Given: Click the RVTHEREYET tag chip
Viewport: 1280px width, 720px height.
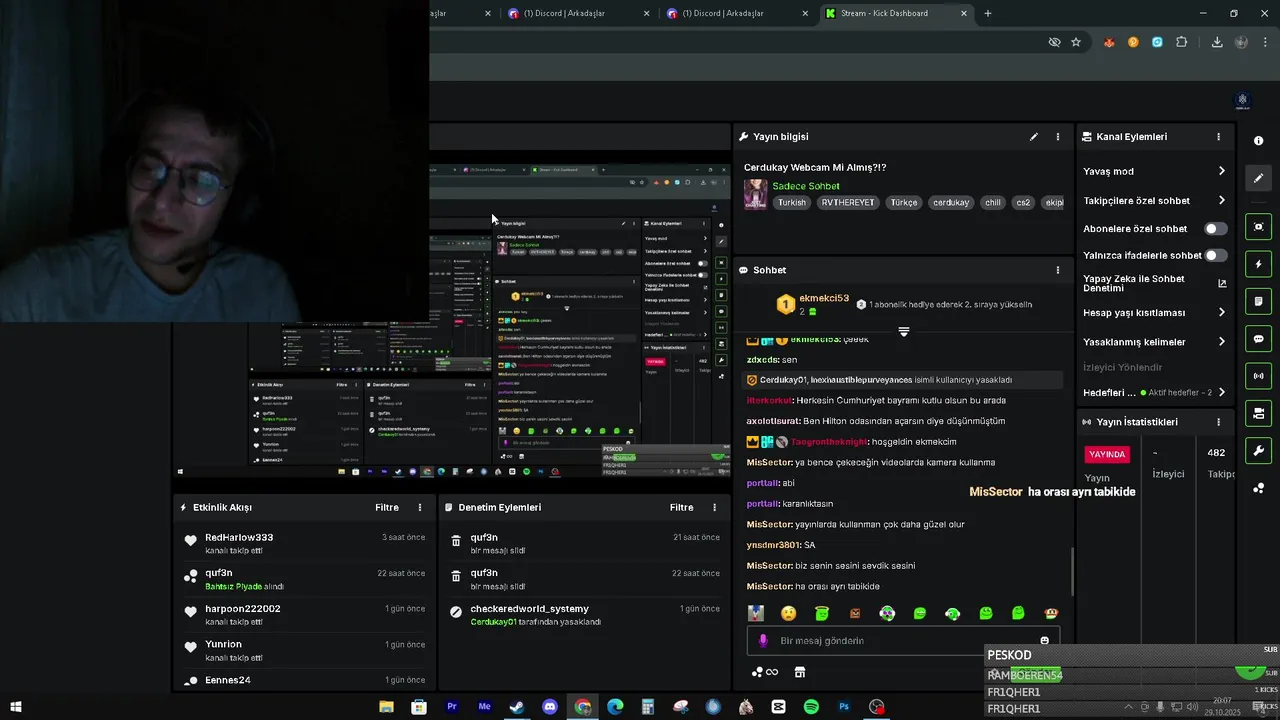Looking at the screenshot, I should click(848, 202).
